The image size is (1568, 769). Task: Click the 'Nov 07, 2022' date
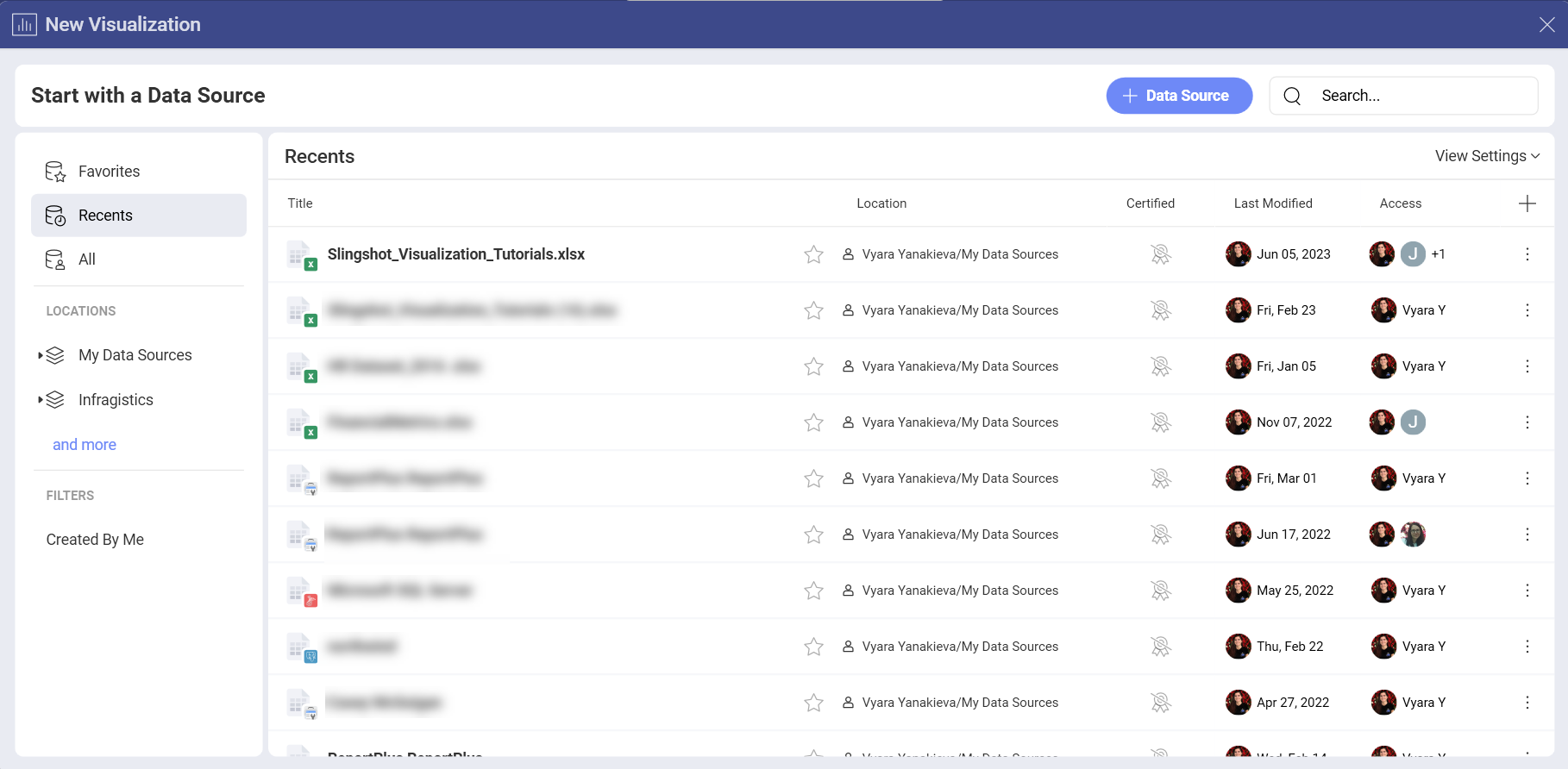[x=1295, y=422]
